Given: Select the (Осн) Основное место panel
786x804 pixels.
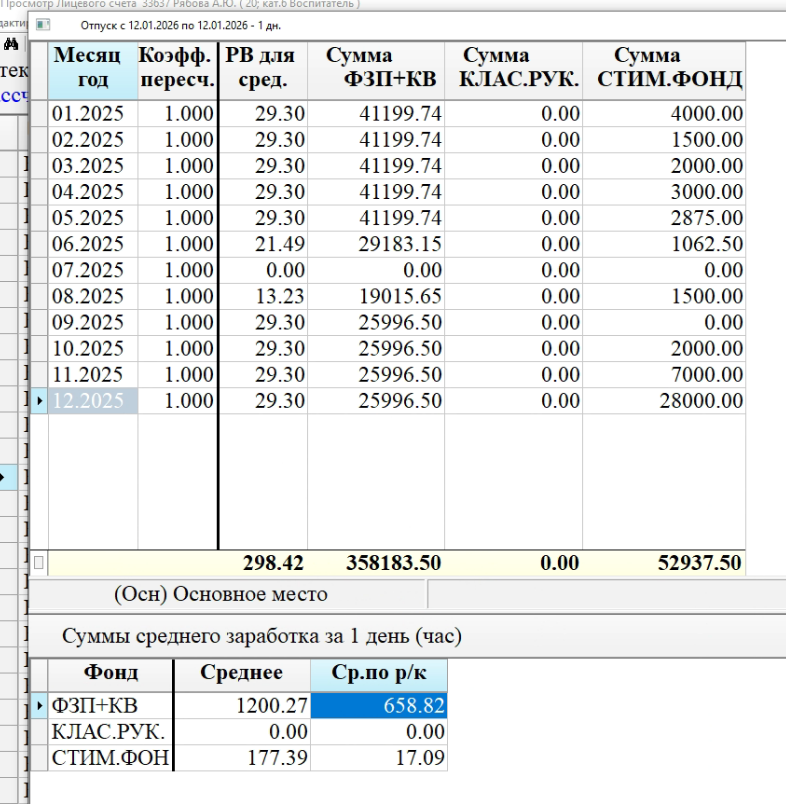Looking at the screenshot, I should (x=221, y=594).
